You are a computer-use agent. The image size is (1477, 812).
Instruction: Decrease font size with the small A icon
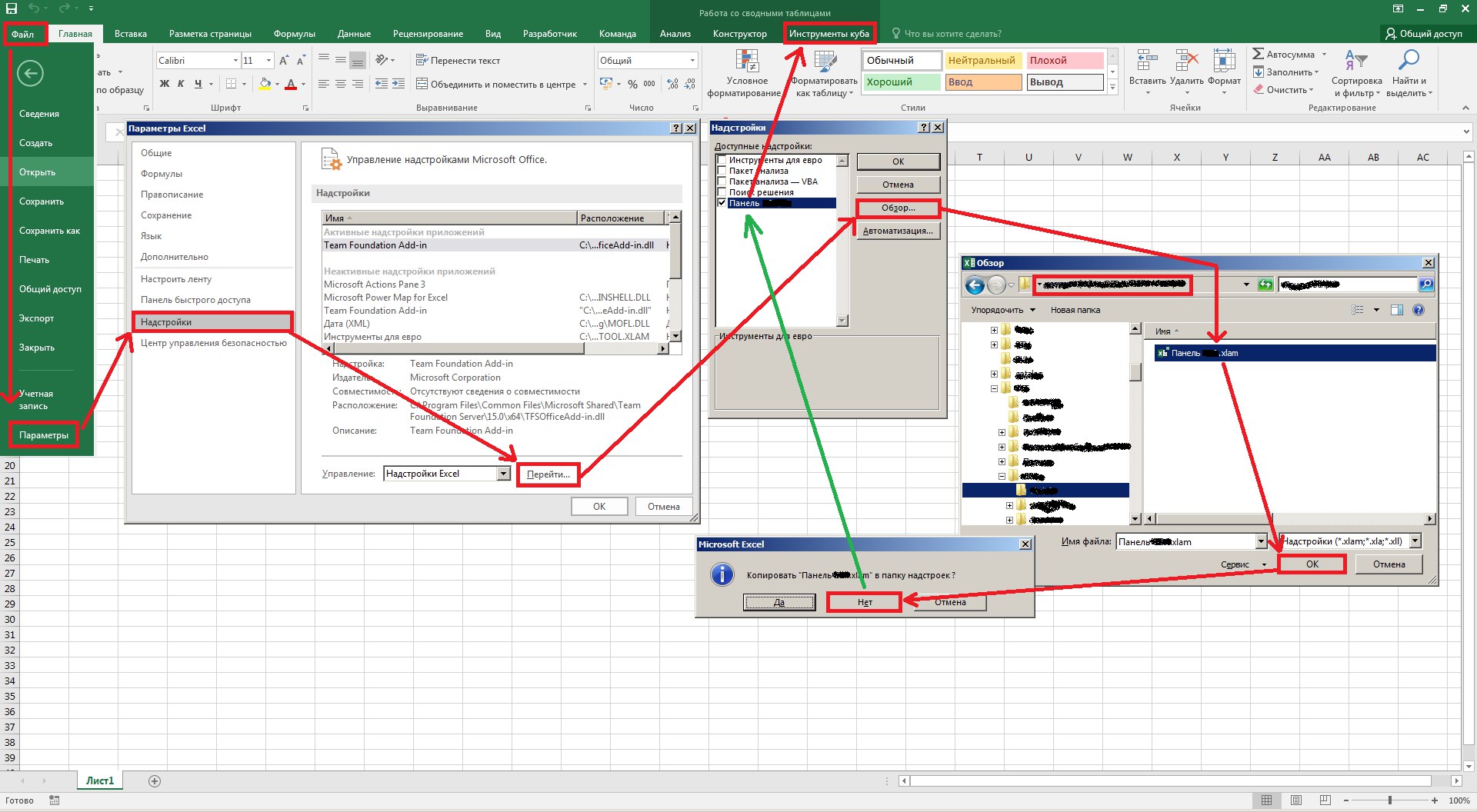[x=301, y=60]
